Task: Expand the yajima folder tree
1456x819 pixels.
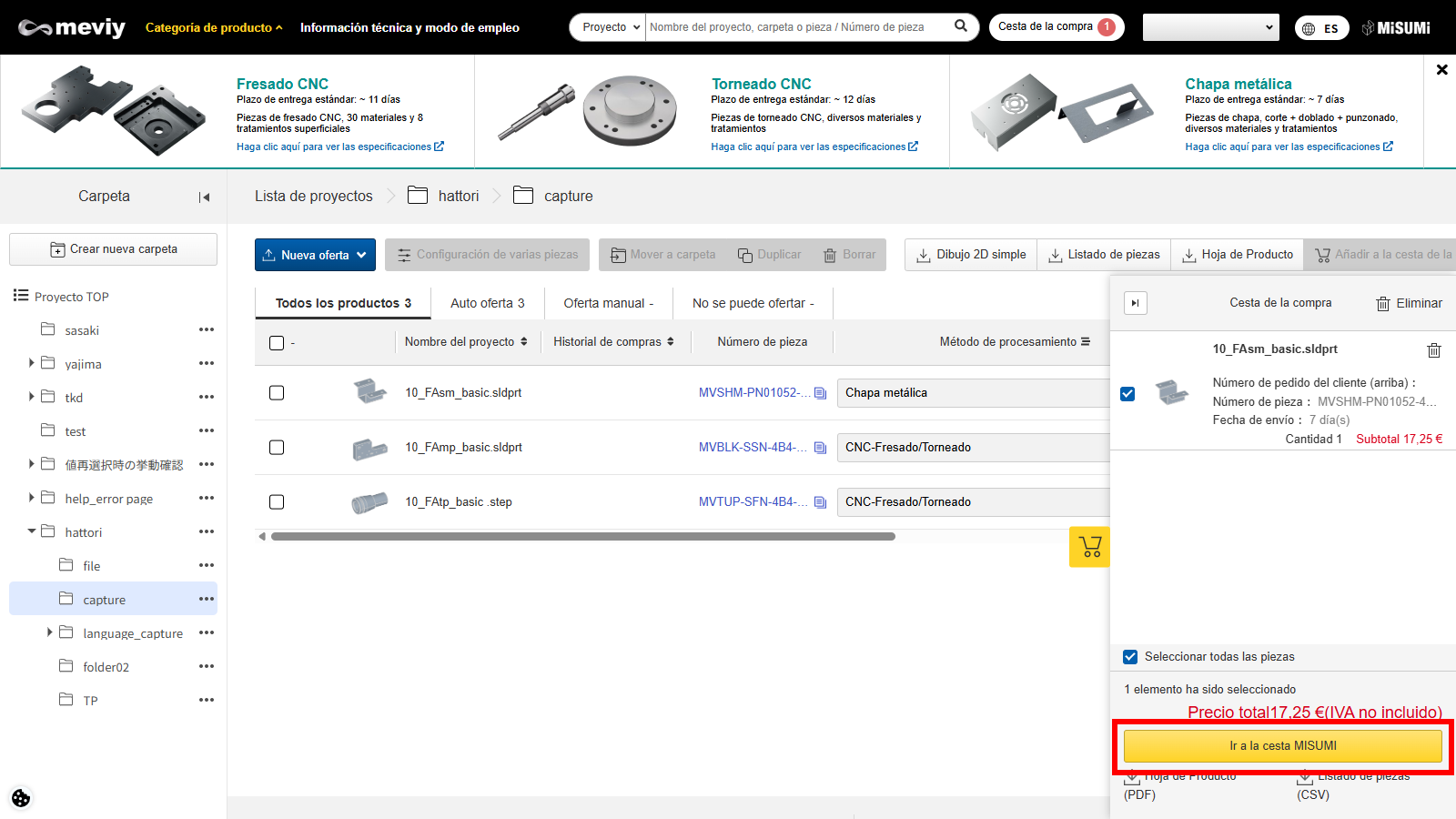Action: 32,363
